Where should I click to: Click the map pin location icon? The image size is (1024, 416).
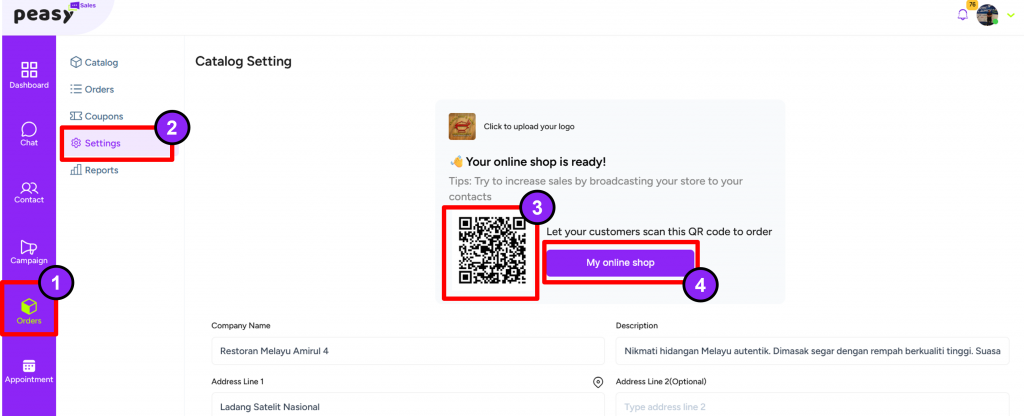598,382
